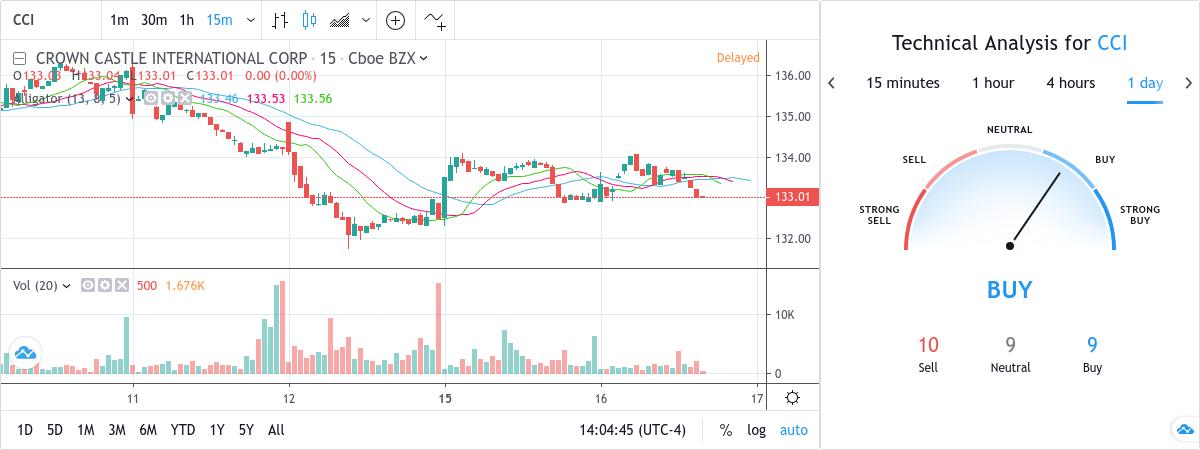The image size is (1200, 450).
Task: Open Alligator indicator settings gear
Action: pos(167,98)
